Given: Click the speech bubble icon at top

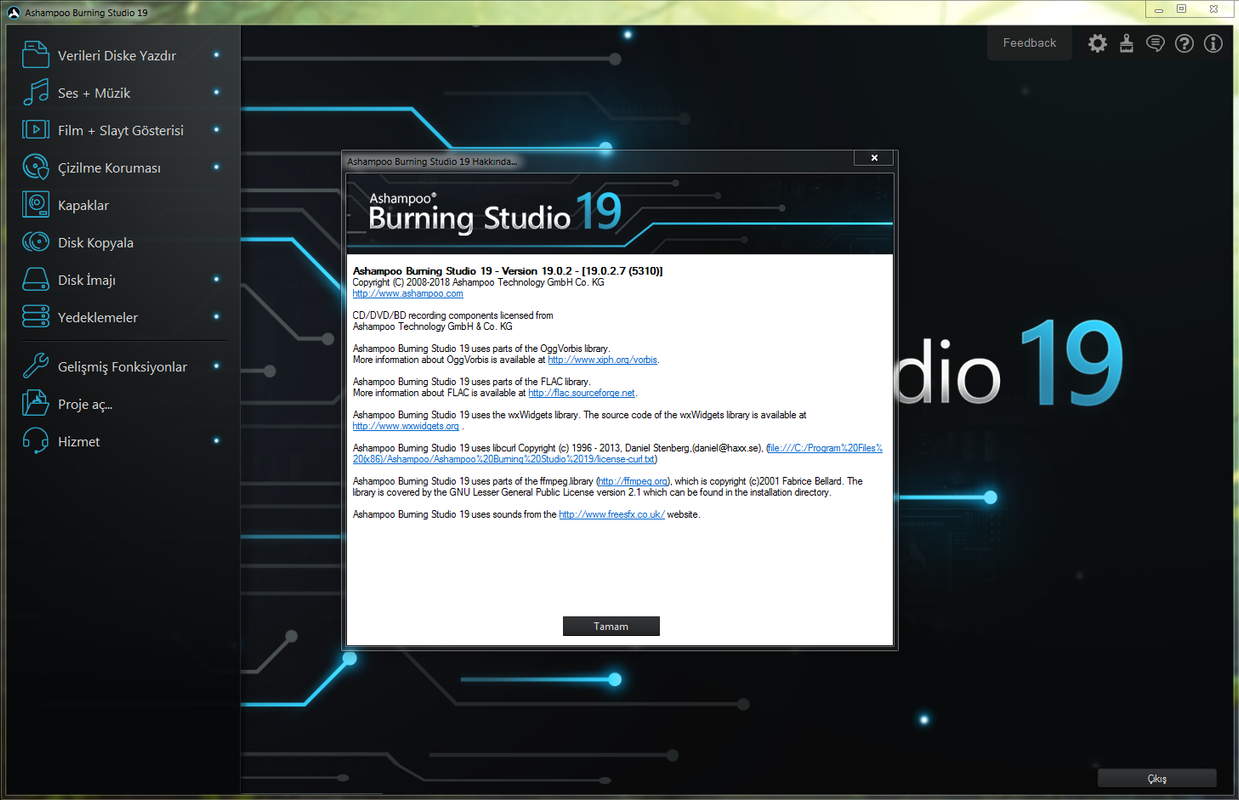Looking at the screenshot, I should 1155,43.
